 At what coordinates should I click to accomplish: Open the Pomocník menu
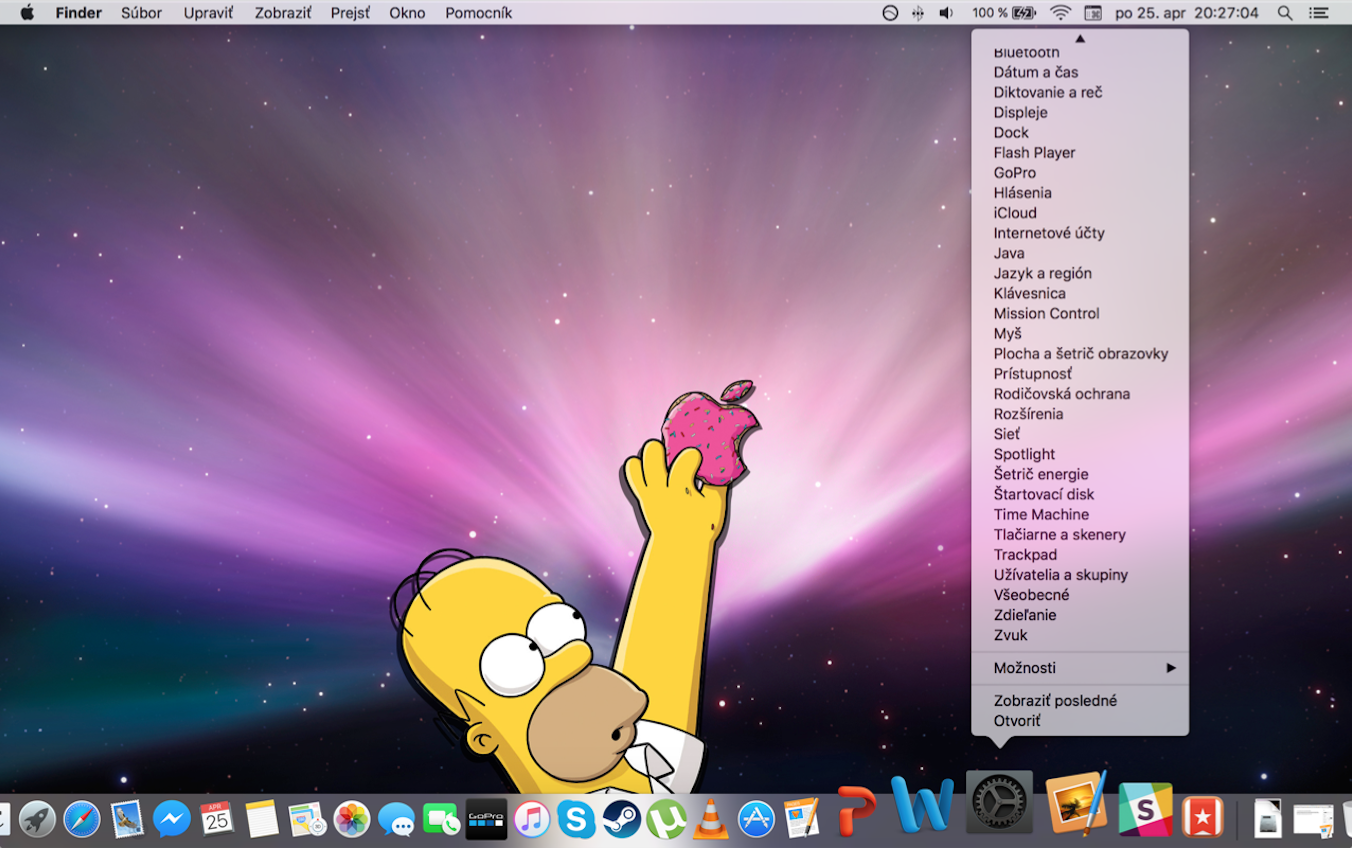pos(479,13)
